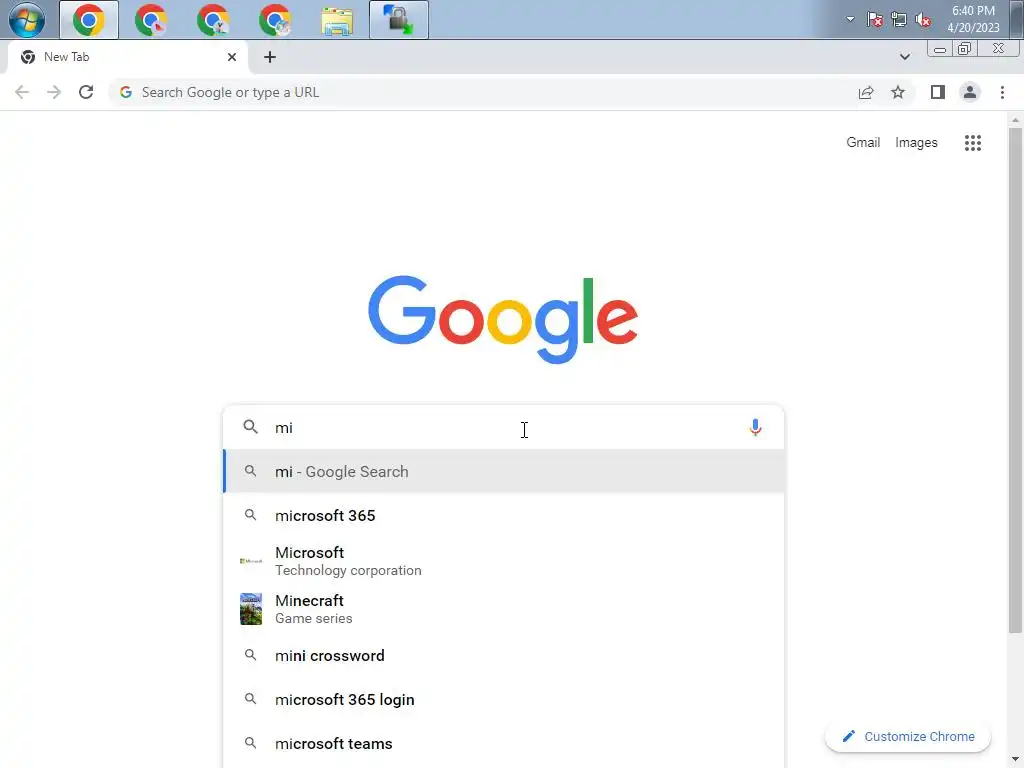The width and height of the screenshot is (1024, 768).
Task: Choose 'mini crossword' suggestion
Action: 504,656
